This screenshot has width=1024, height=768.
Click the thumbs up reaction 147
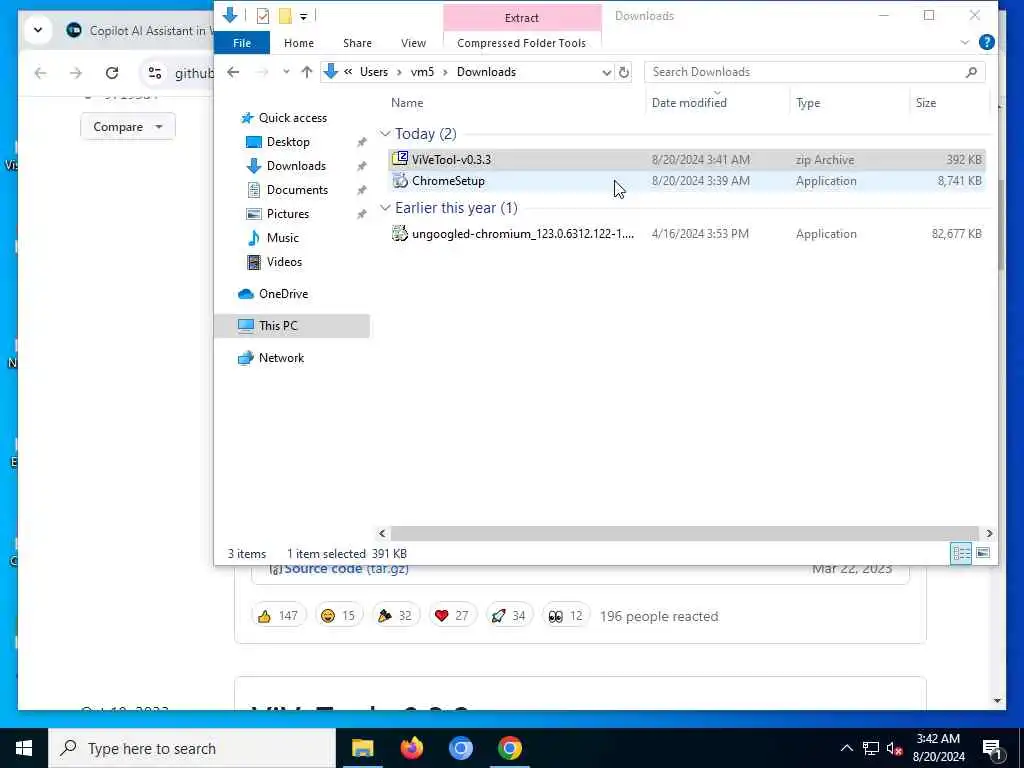pos(278,616)
